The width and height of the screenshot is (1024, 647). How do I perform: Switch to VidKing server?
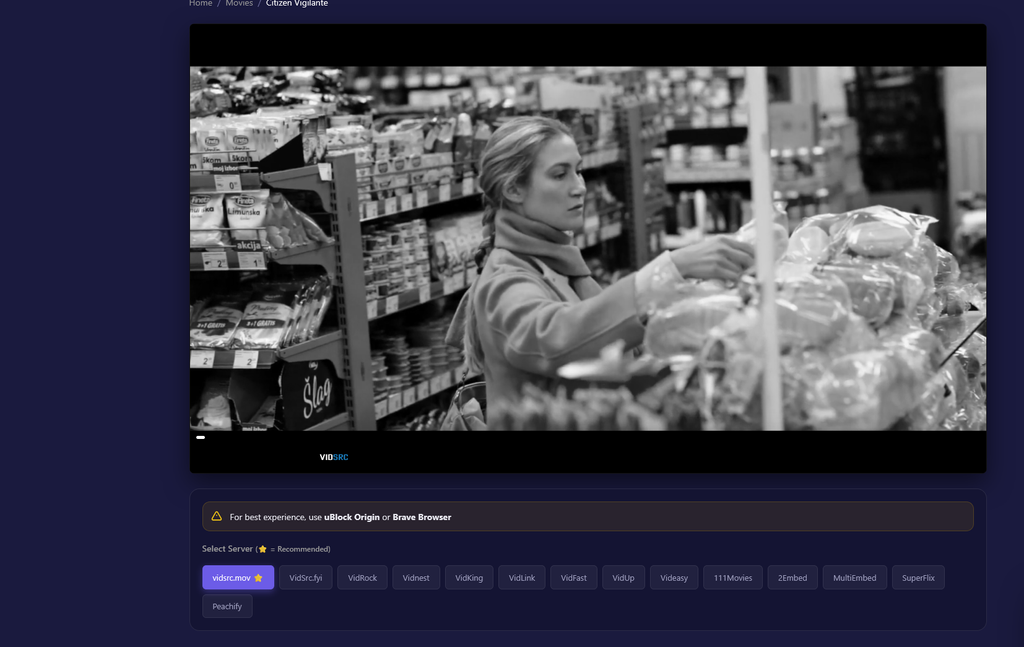click(x=469, y=578)
